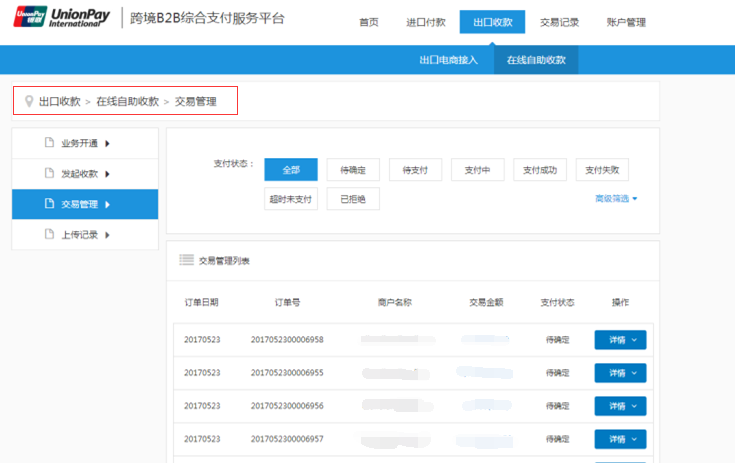Click document icon beside 上传记录
The height and width of the screenshot is (463, 735).
48,234
